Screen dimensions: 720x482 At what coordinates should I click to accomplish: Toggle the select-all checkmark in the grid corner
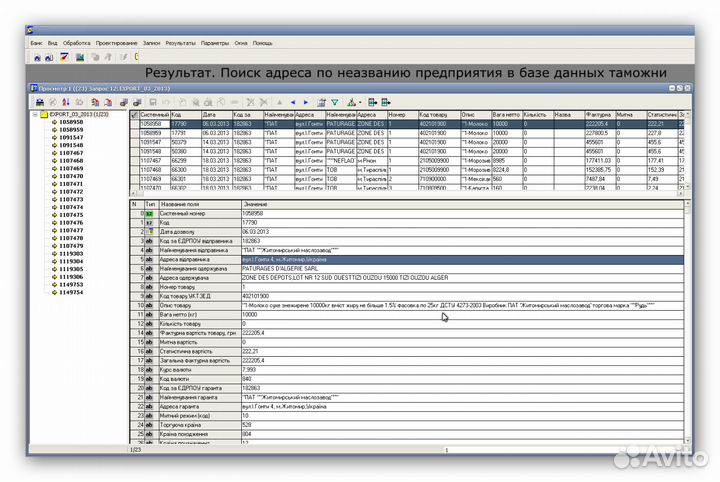coord(134,116)
